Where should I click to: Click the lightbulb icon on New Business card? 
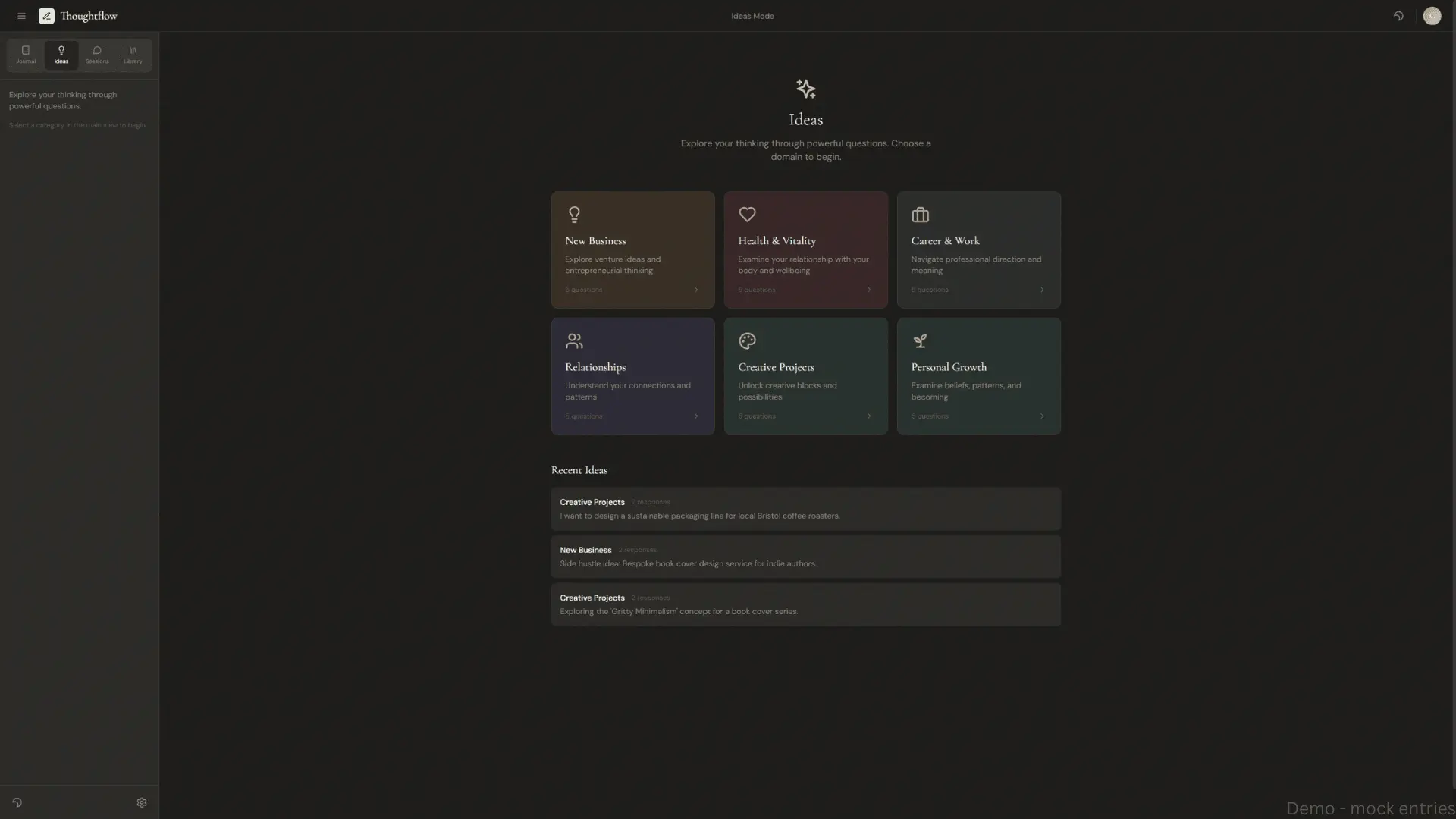pos(575,214)
